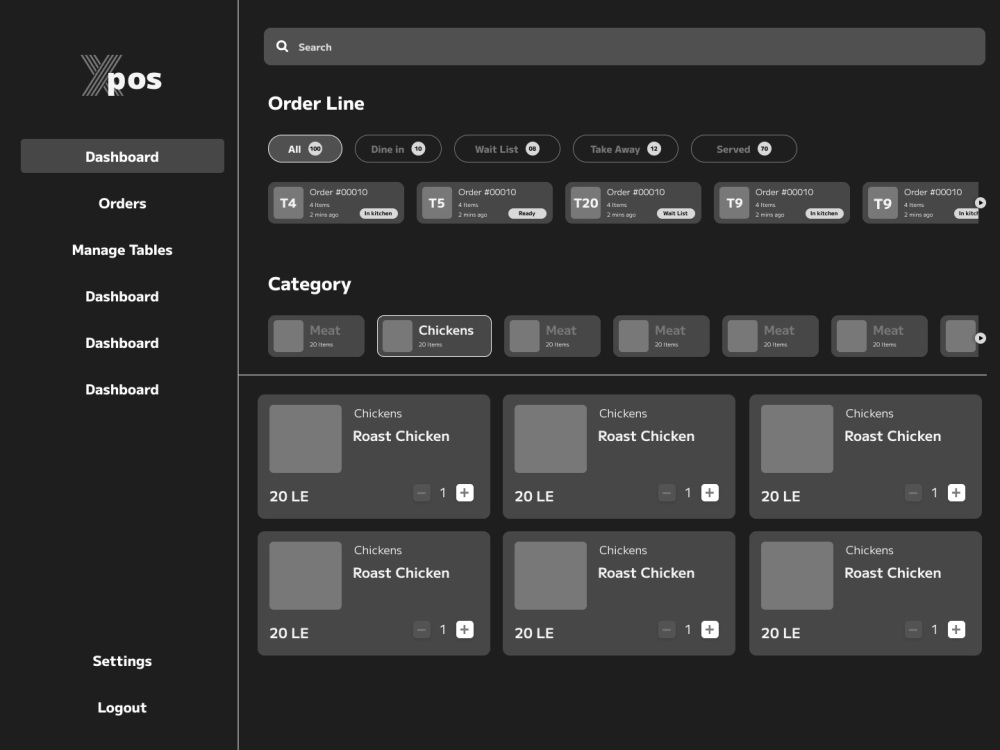Image resolution: width=1000 pixels, height=750 pixels.
Task: Increase quantity of the first Roast Chicken
Action: tap(464, 492)
